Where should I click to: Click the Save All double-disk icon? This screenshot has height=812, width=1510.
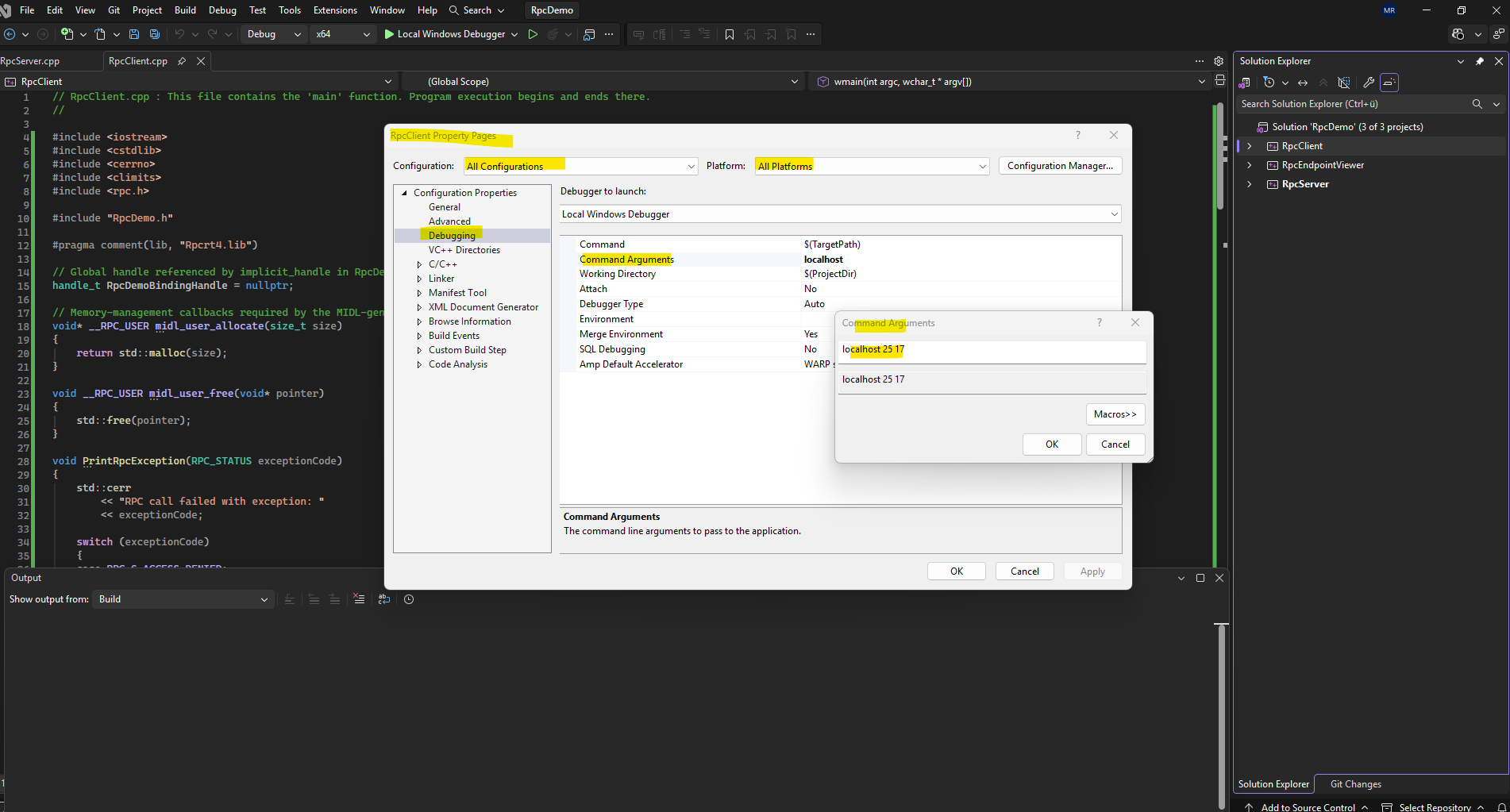click(x=155, y=34)
